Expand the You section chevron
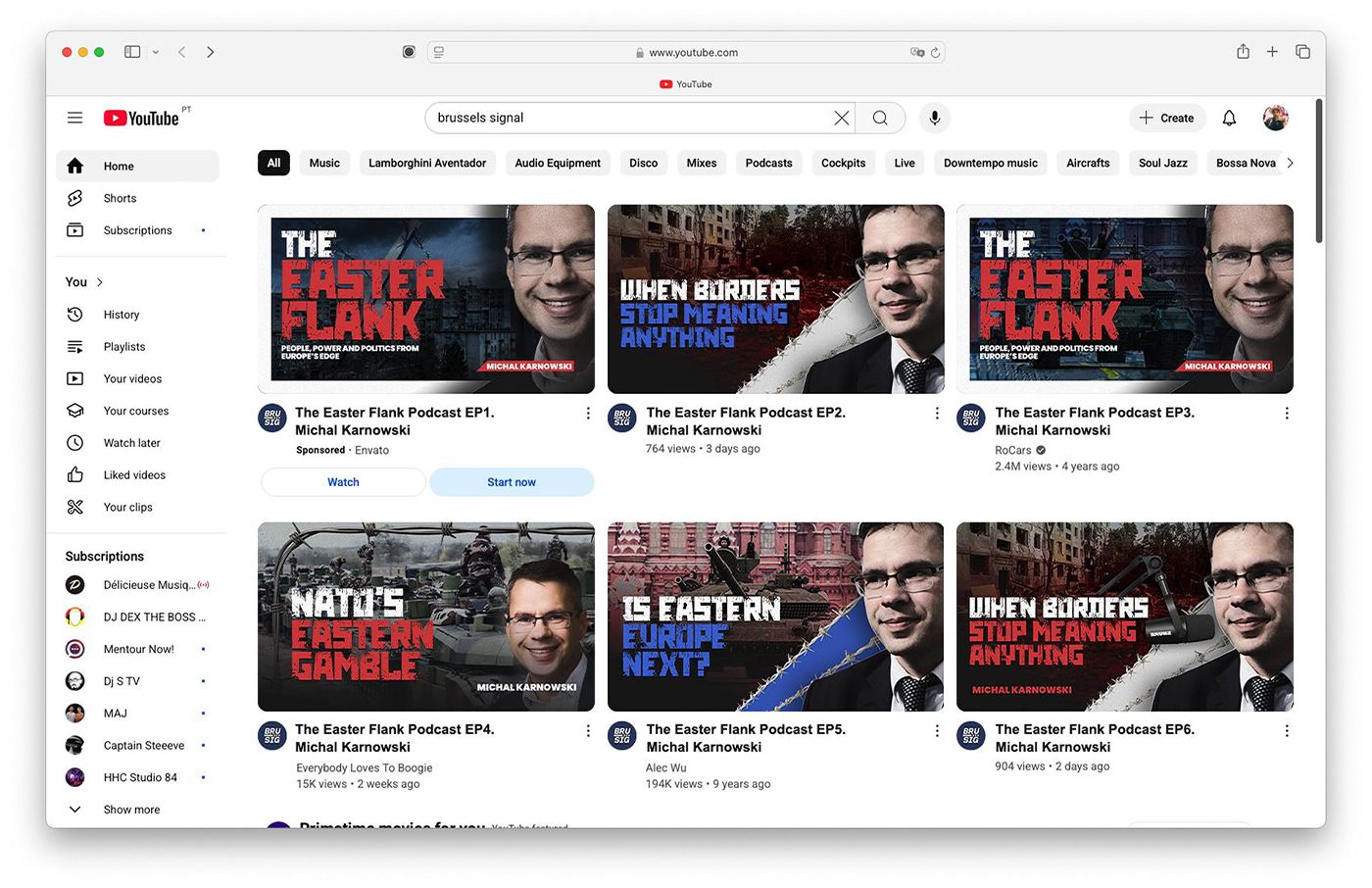Screen dimensions: 1372x888 coord(99,282)
